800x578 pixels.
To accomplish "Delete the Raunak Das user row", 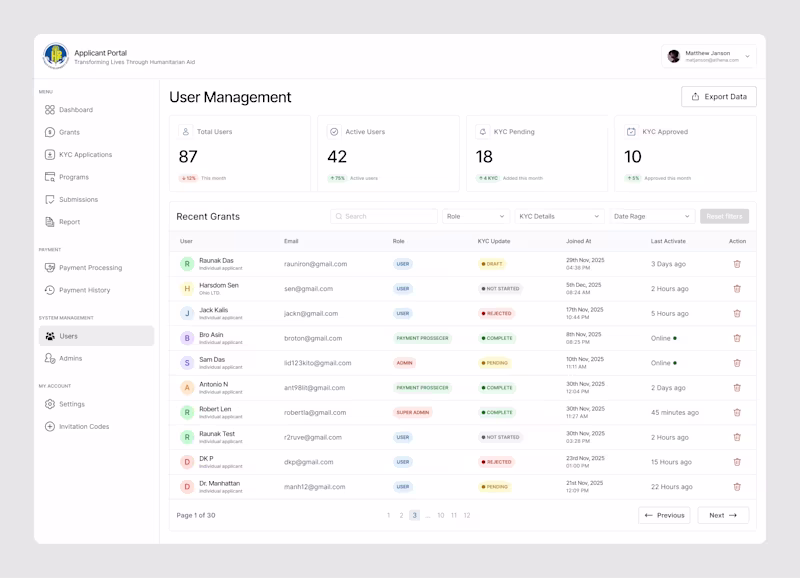I will pos(737,264).
